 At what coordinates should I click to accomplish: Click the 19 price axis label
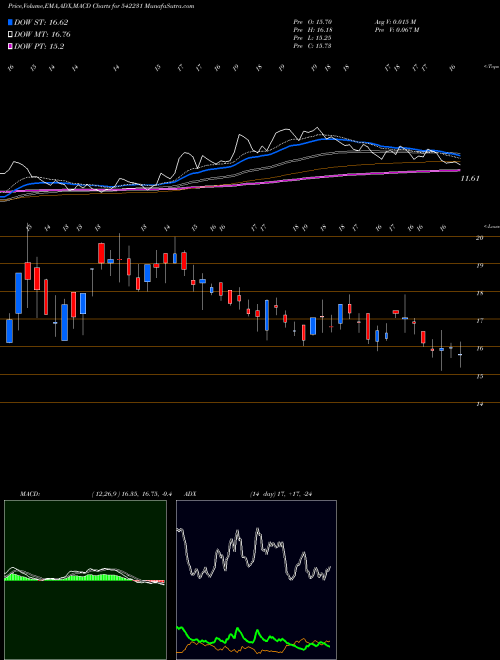(479, 266)
